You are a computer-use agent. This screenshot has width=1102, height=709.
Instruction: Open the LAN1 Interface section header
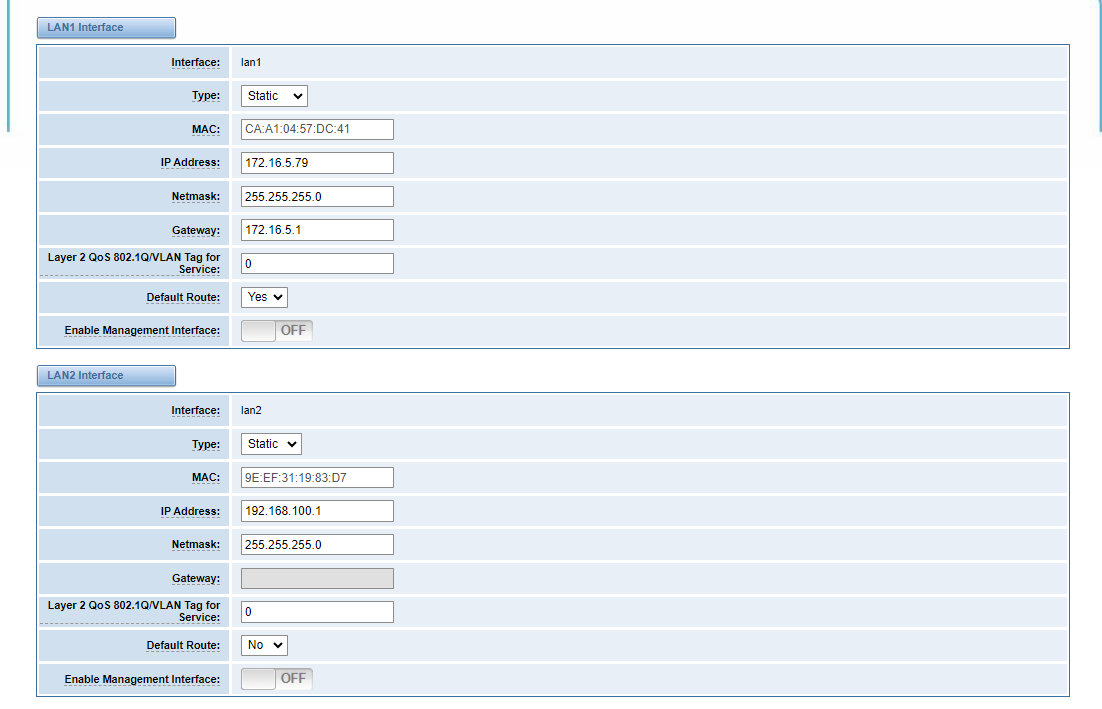[x=106, y=27]
